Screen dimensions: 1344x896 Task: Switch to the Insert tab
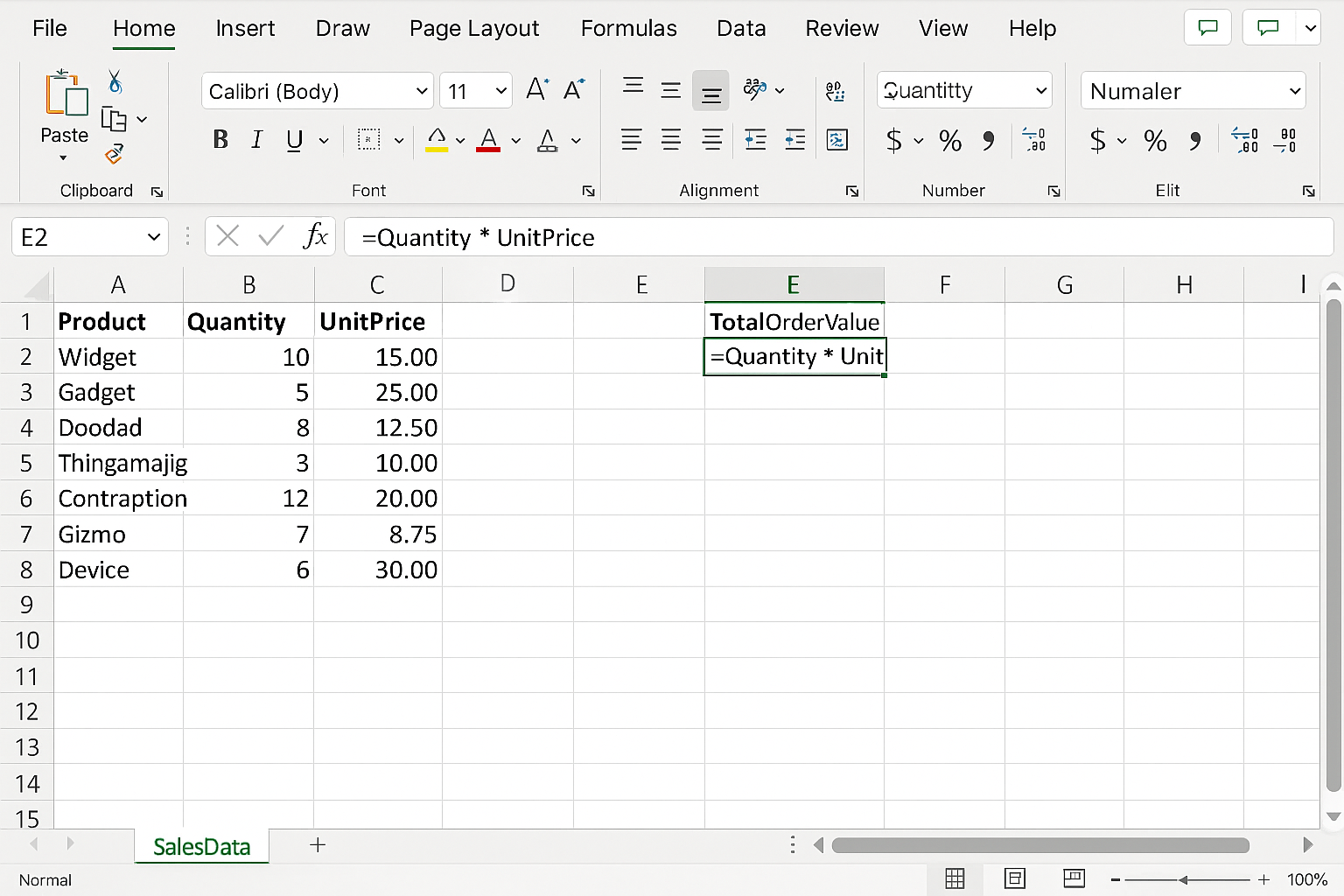(245, 28)
